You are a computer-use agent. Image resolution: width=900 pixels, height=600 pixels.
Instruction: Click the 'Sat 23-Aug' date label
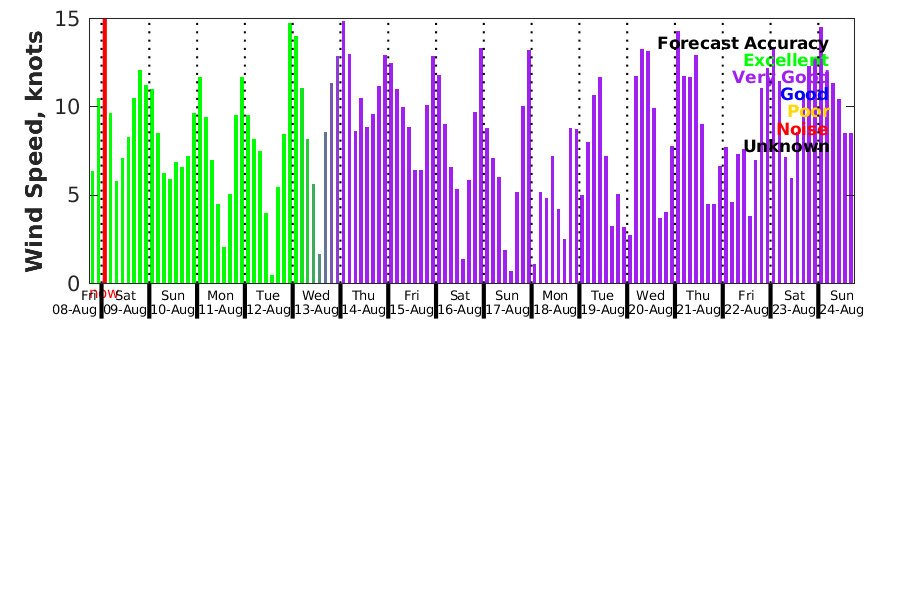(794, 303)
